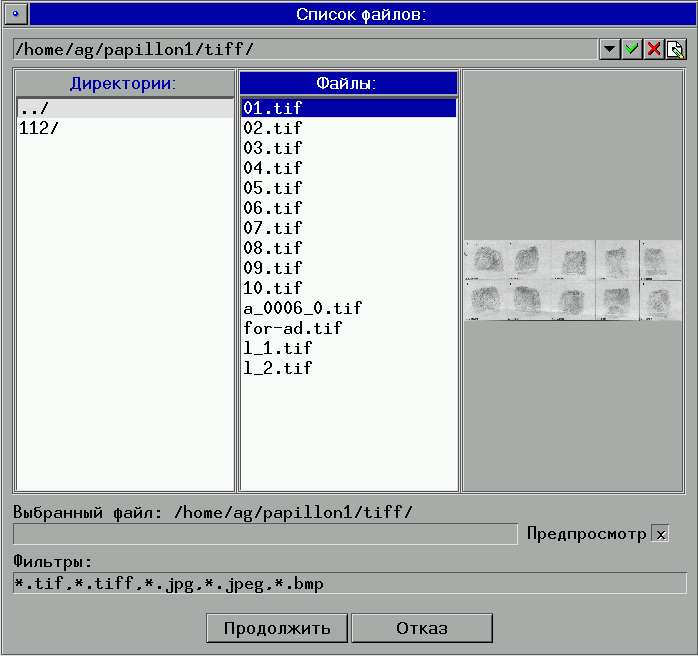Open the 112/ directory entry
Screen dimensions: 698x656
click(125, 128)
